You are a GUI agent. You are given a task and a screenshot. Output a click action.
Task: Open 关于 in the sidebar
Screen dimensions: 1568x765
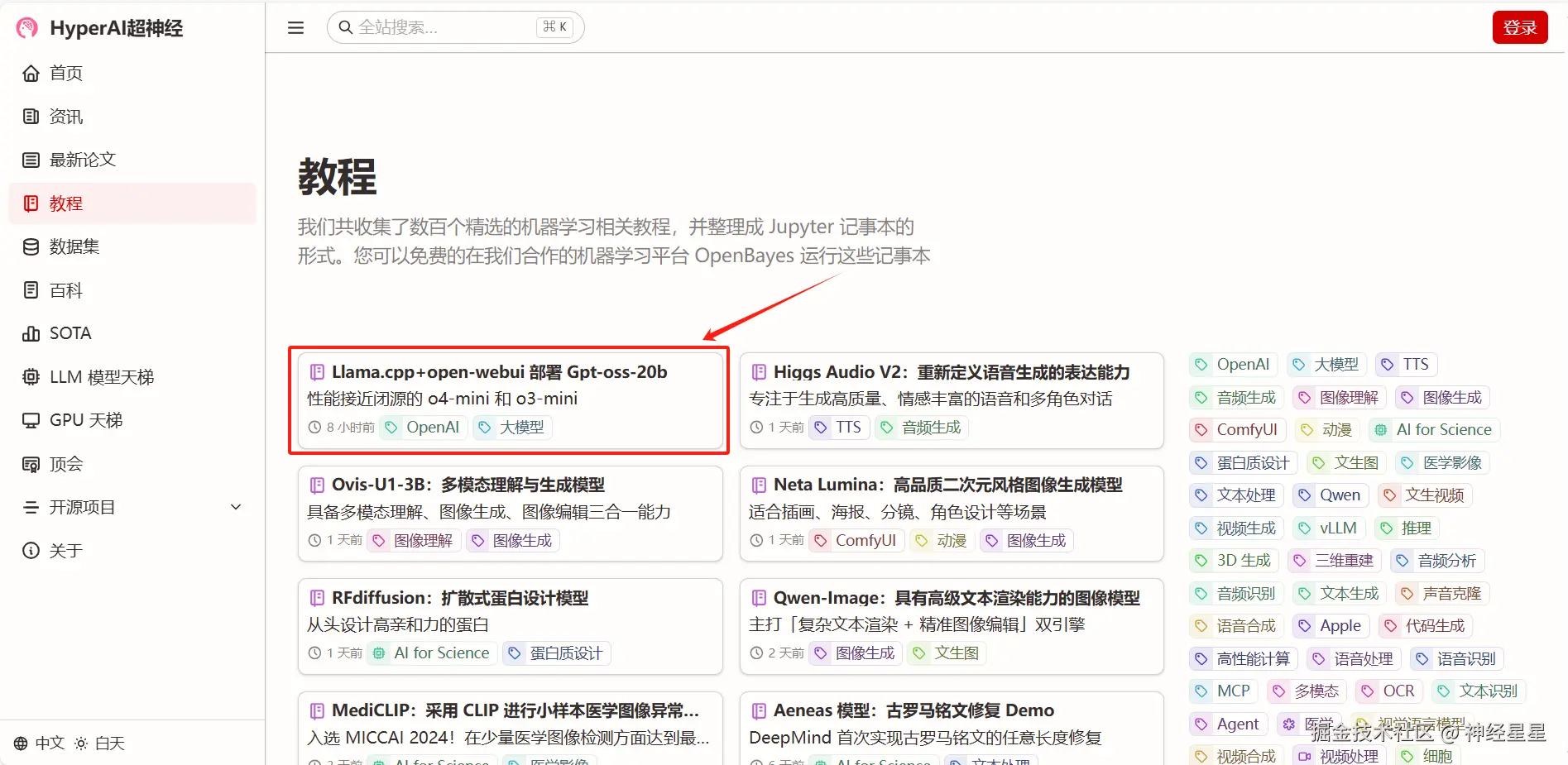(132, 551)
